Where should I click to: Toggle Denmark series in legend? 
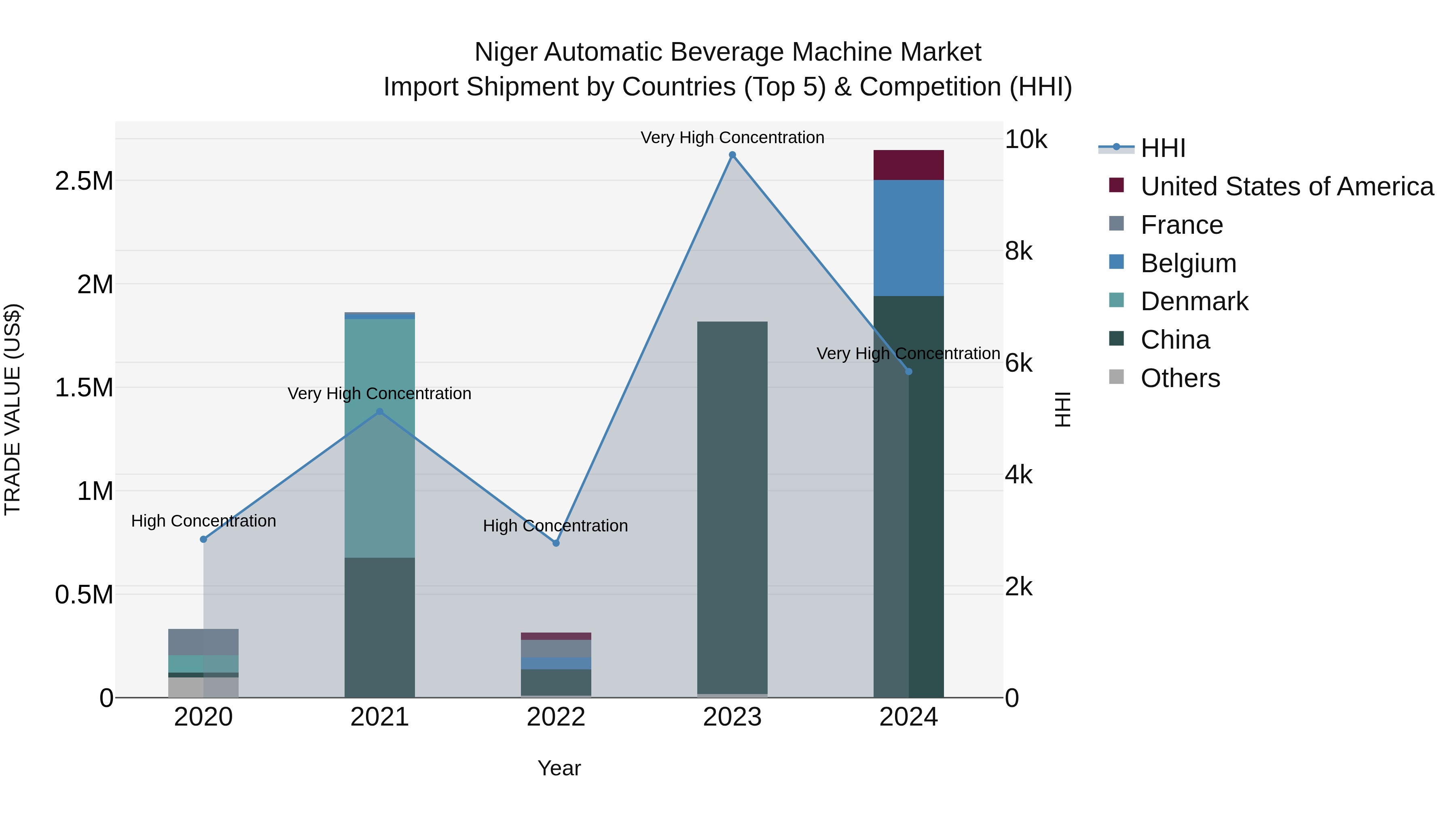point(1179,301)
